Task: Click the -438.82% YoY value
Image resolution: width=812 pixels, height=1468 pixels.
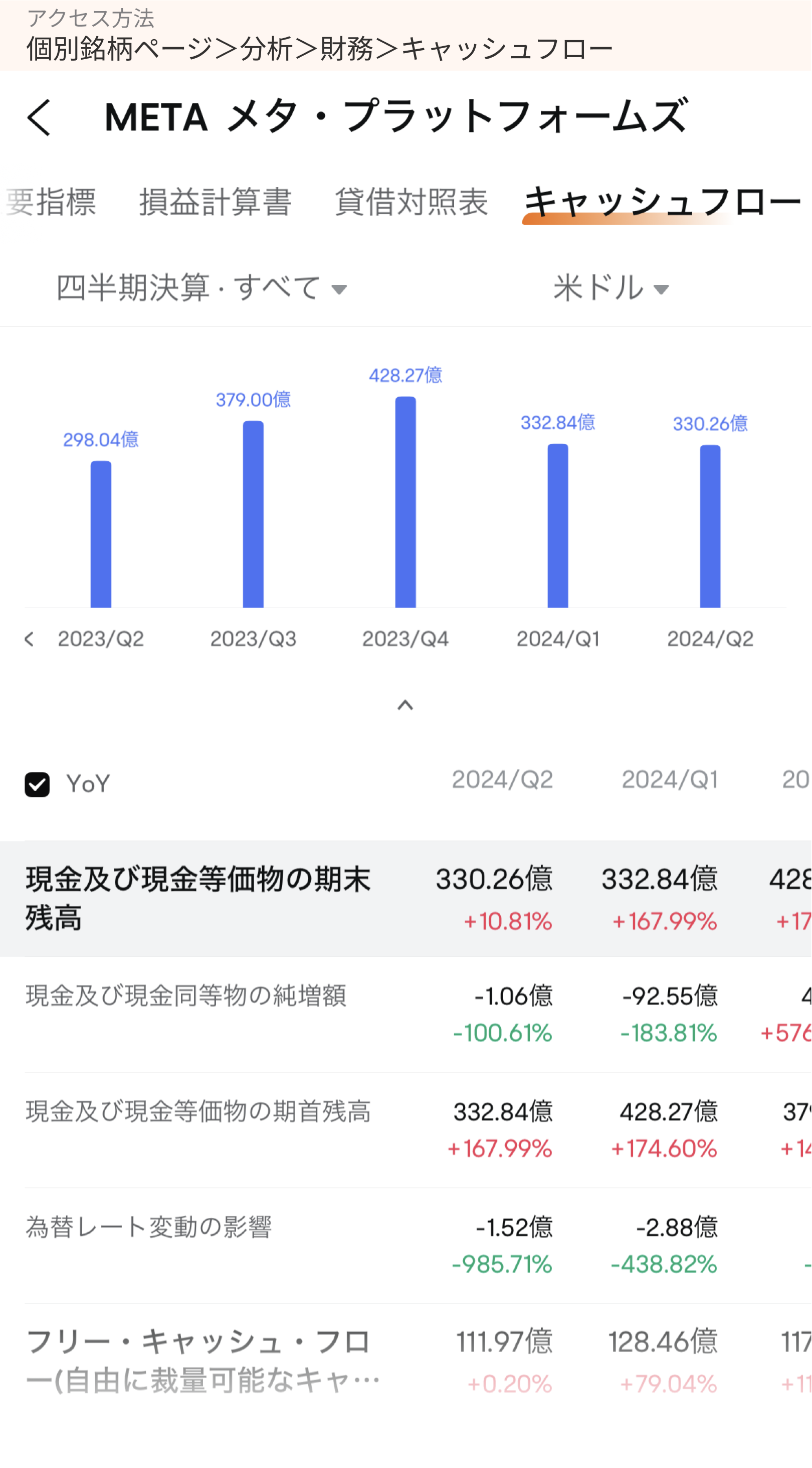Action: coord(664,1265)
